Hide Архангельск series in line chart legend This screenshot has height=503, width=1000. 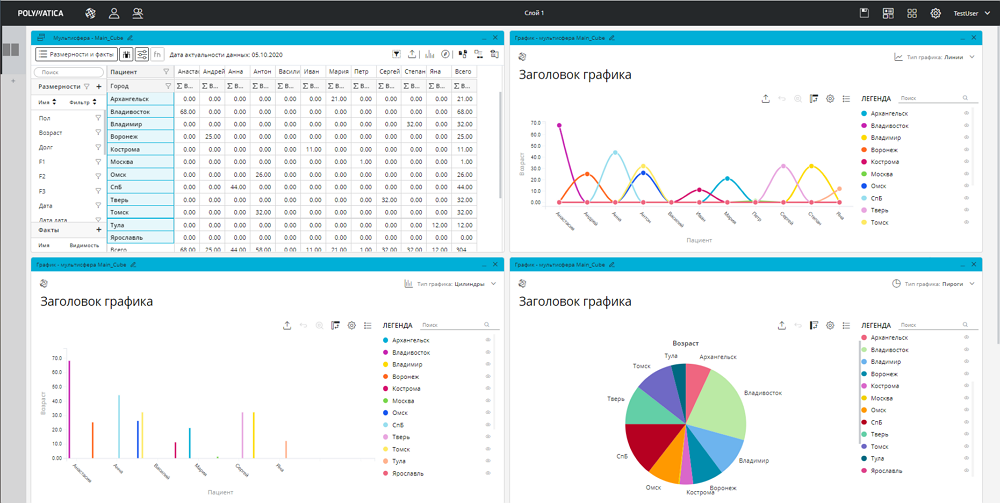966,113
